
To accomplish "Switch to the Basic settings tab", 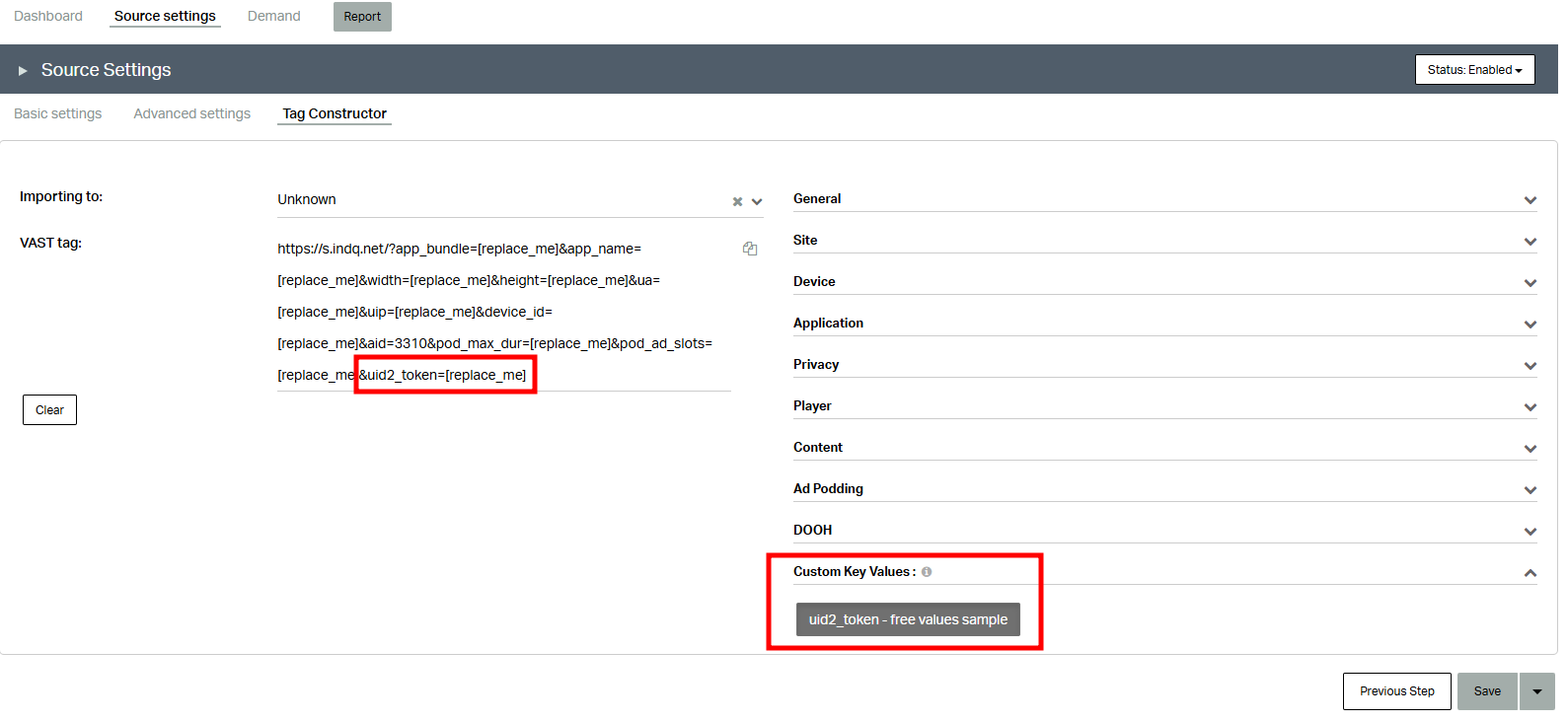I will coord(58,113).
